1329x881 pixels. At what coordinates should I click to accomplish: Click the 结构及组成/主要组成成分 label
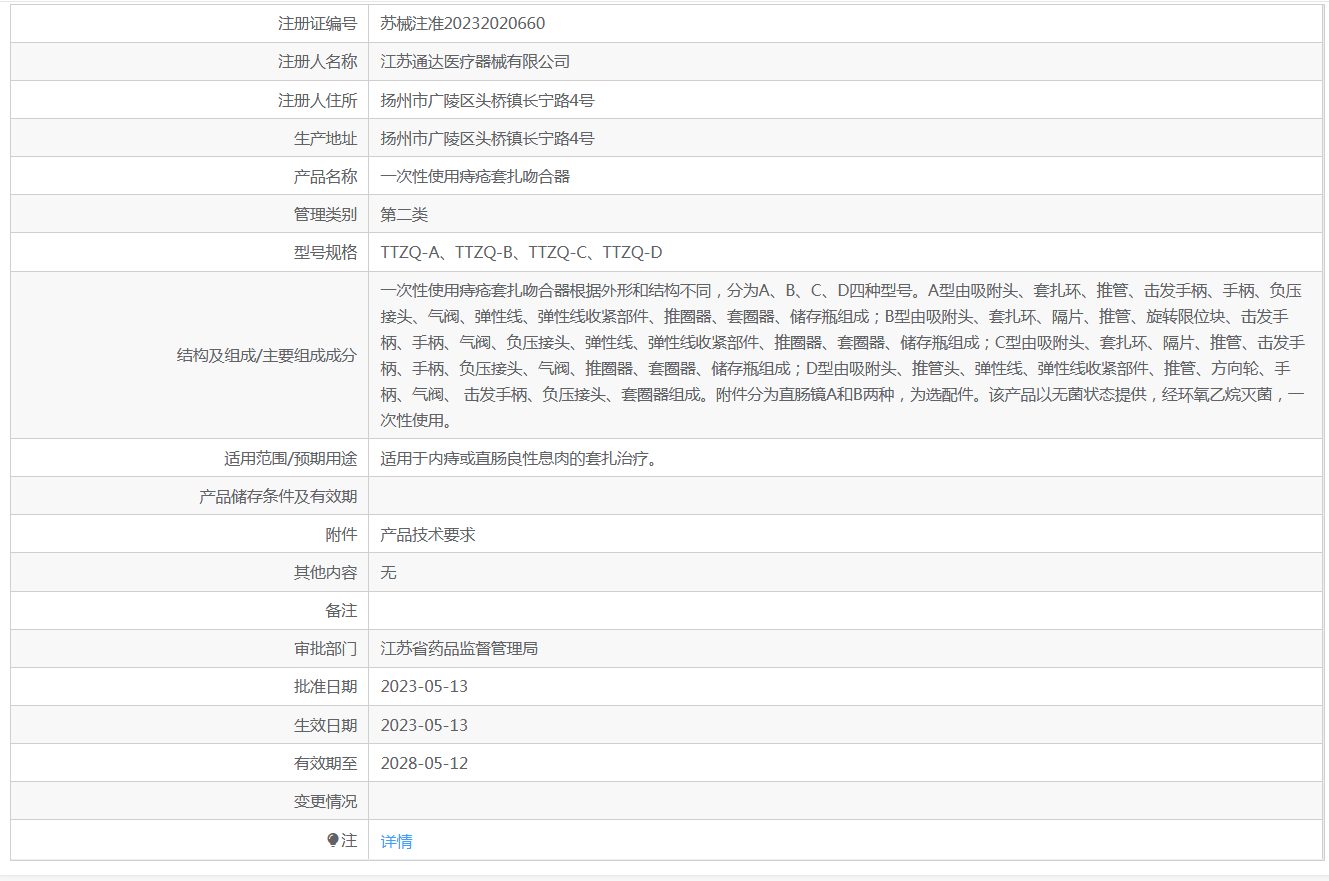tap(267, 355)
